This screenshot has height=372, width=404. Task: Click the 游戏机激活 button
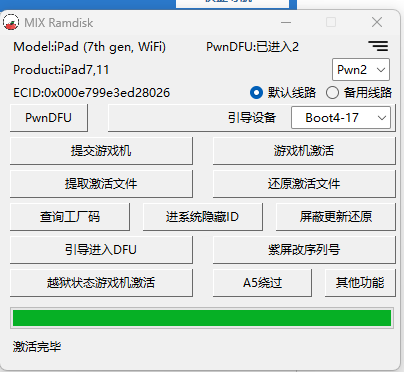click(304, 151)
